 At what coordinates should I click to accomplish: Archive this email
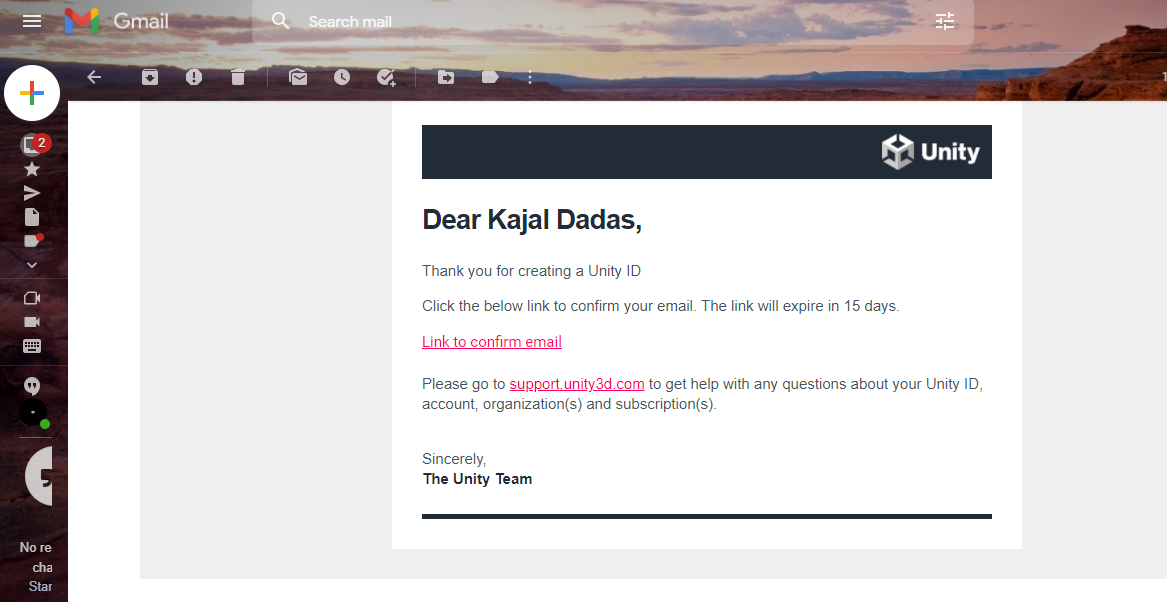pyautogui.click(x=150, y=77)
